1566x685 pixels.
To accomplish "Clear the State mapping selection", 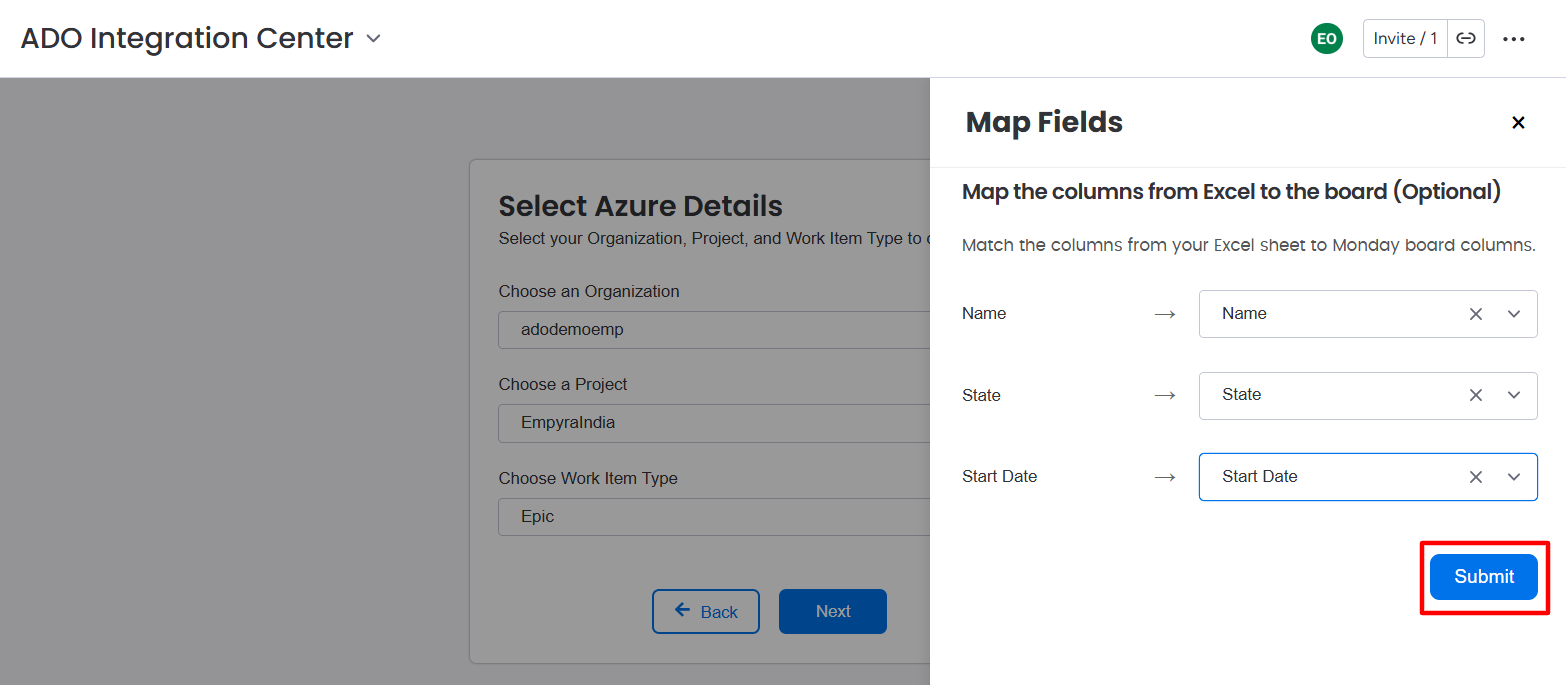I will click(1476, 395).
